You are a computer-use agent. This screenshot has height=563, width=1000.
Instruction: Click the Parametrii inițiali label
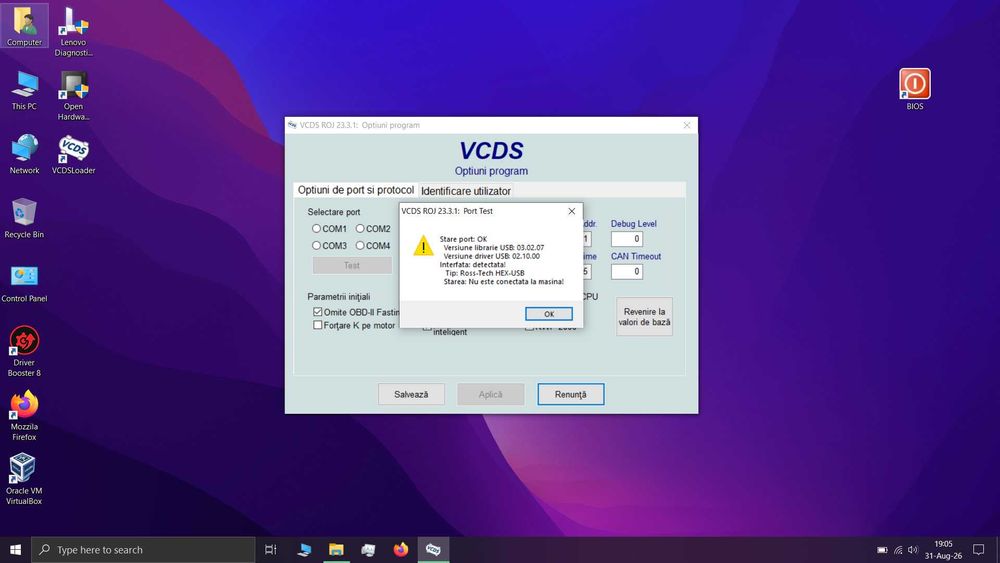click(339, 296)
